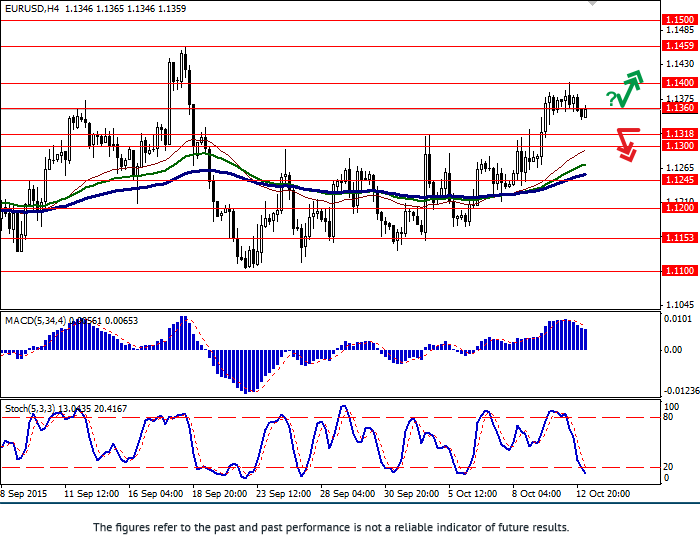Click the 0.0101 MACD scale value
Screen dimensions: 700x552
point(678,319)
